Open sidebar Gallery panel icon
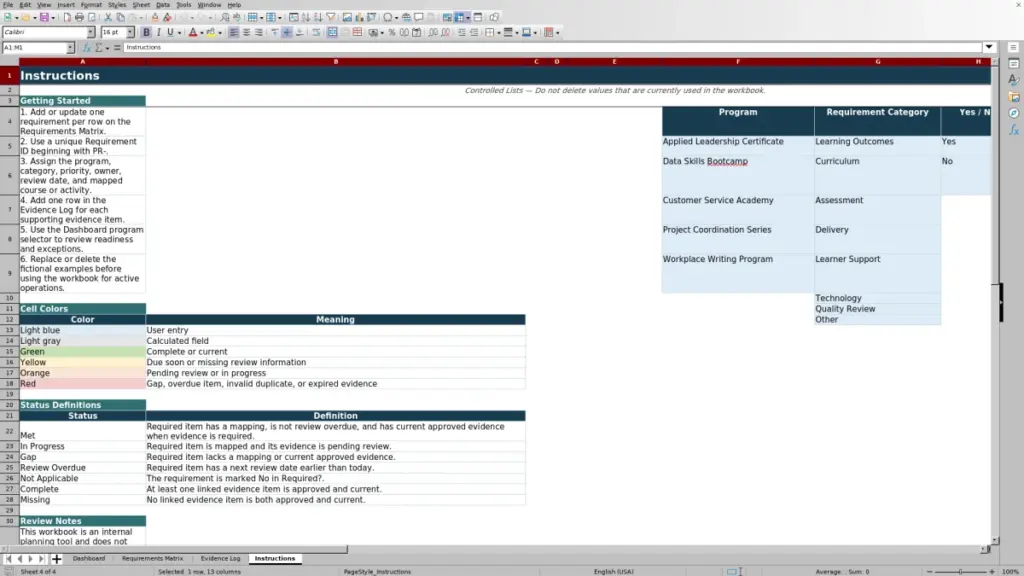Image resolution: width=1024 pixels, height=576 pixels. (1014, 97)
